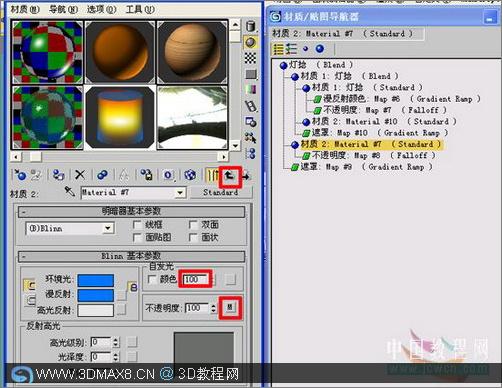The height and width of the screenshot is (388, 502).
Task: Switch navigator to list-plus-icons view
Action: [x=291, y=49]
